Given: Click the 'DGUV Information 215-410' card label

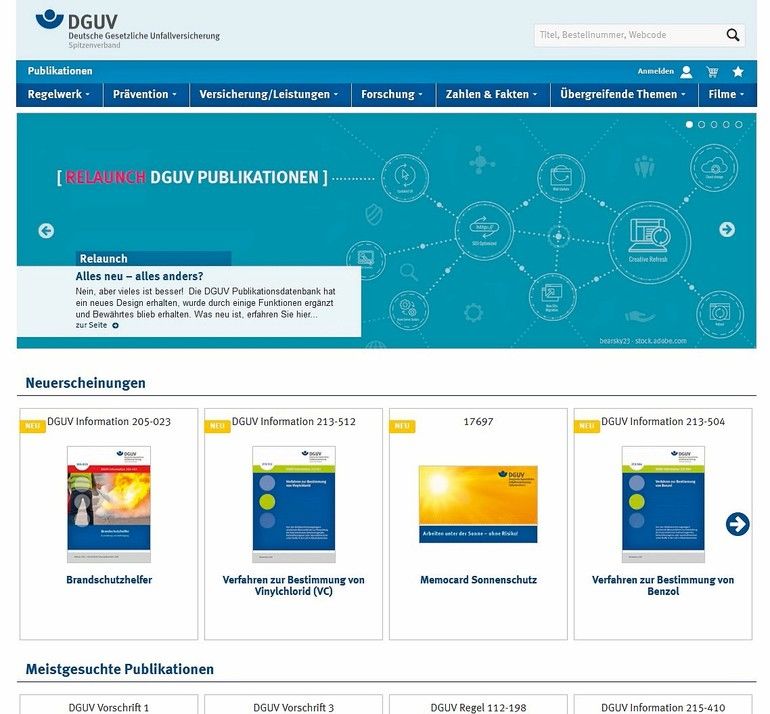Looking at the screenshot, I should coord(663,708).
